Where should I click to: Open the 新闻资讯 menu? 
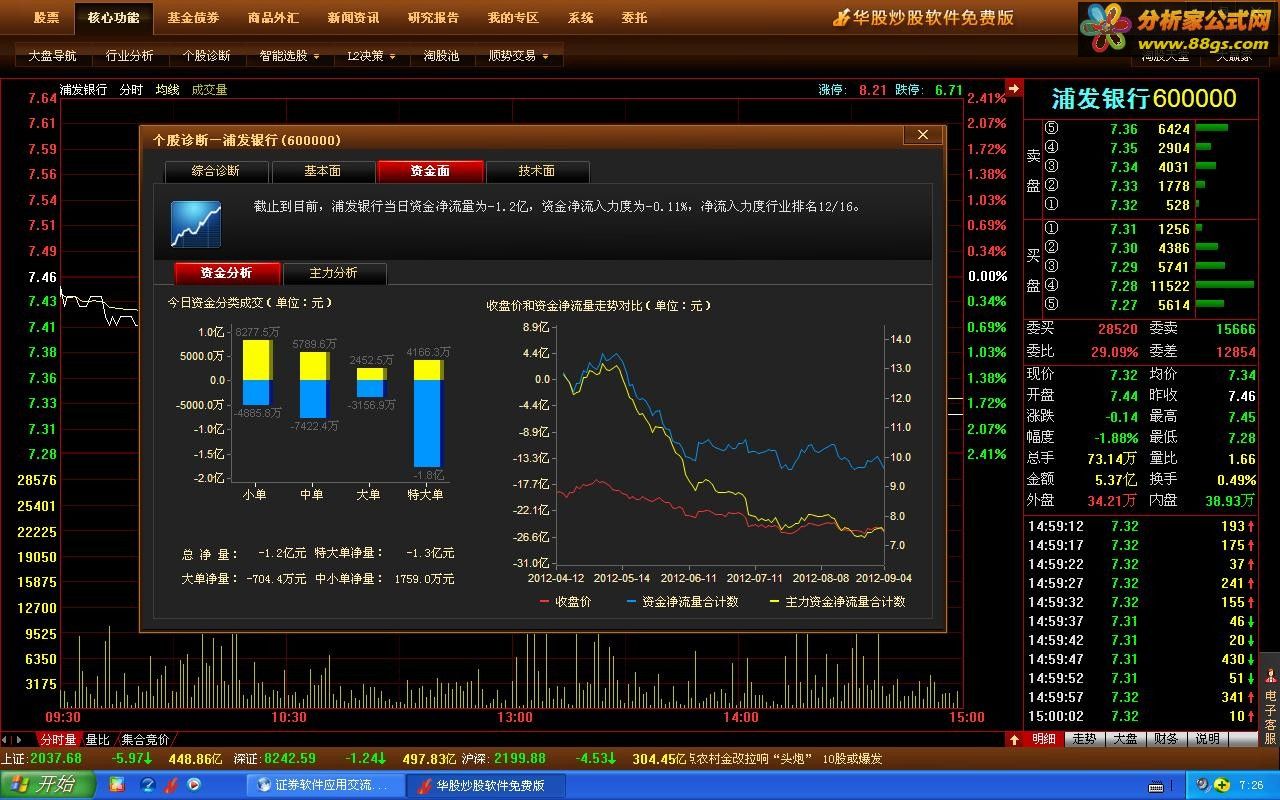[353, 18]
